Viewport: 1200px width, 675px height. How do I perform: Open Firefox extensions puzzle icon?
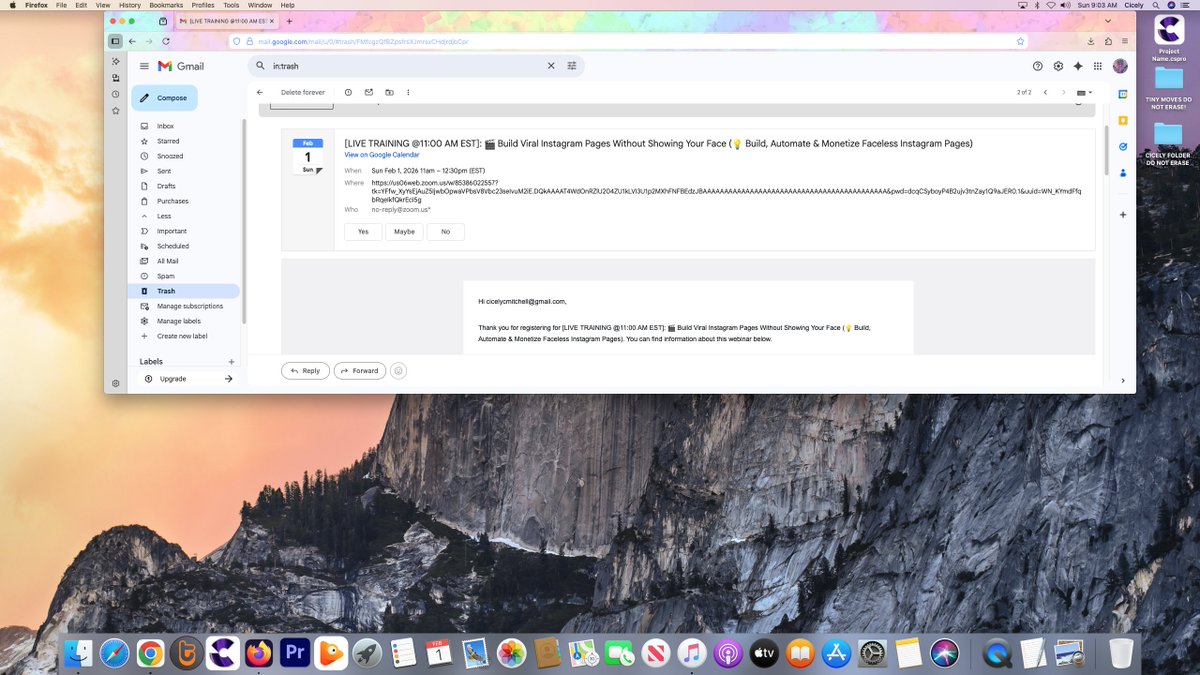(x=1108, y=41)
